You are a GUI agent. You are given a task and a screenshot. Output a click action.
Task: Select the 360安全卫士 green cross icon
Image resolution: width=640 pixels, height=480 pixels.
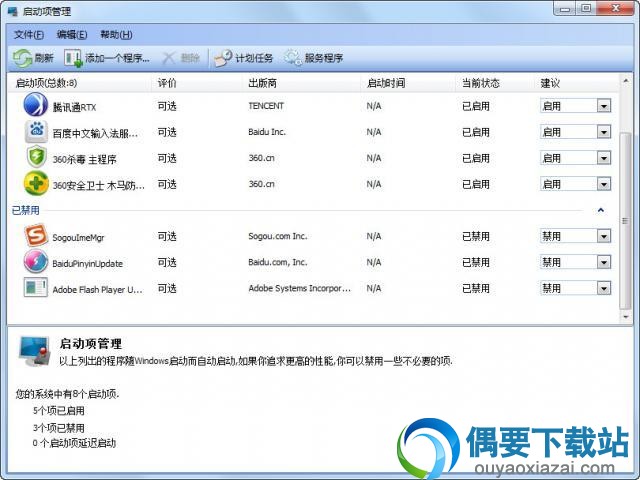36,184
